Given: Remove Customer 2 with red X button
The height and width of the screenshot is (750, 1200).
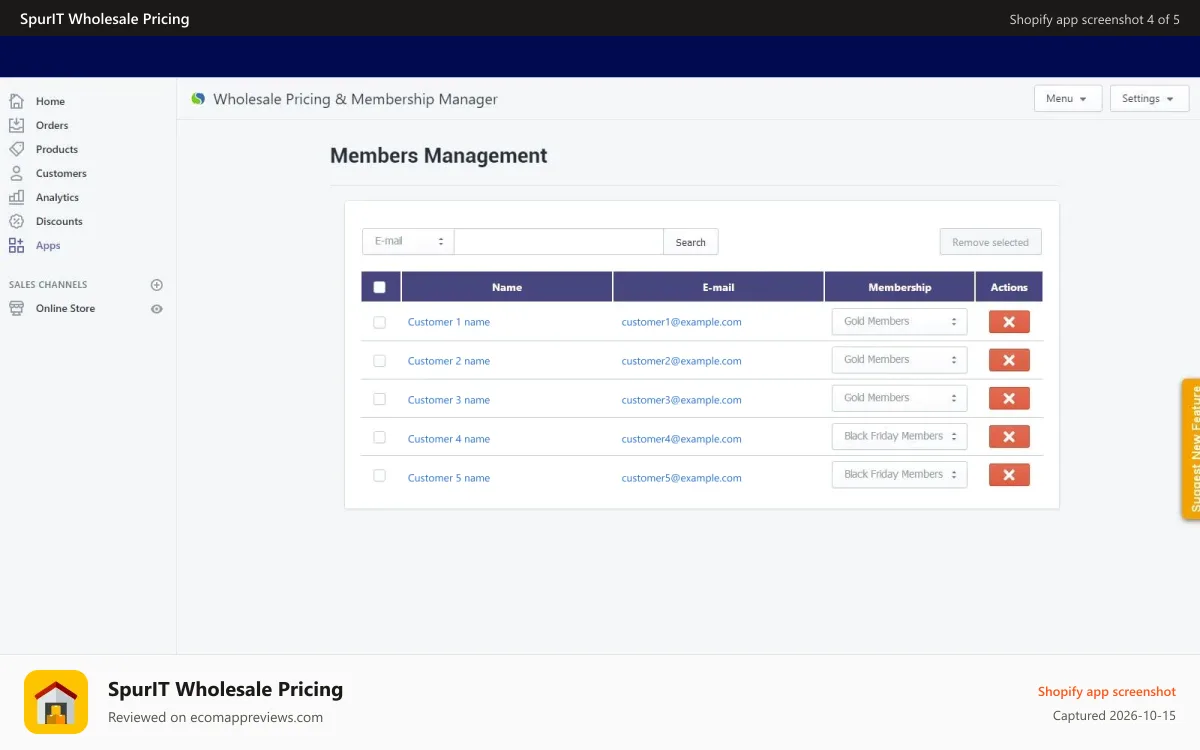Looking at the screenshot, I should pos(1009,360).
